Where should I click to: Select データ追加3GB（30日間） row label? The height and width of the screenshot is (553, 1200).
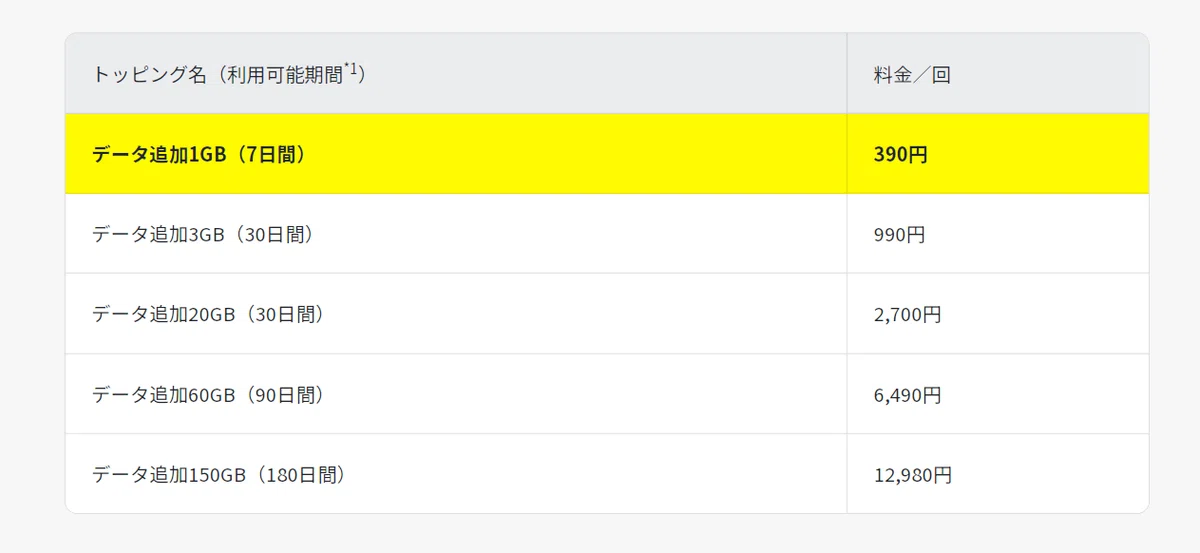(203, 235)
